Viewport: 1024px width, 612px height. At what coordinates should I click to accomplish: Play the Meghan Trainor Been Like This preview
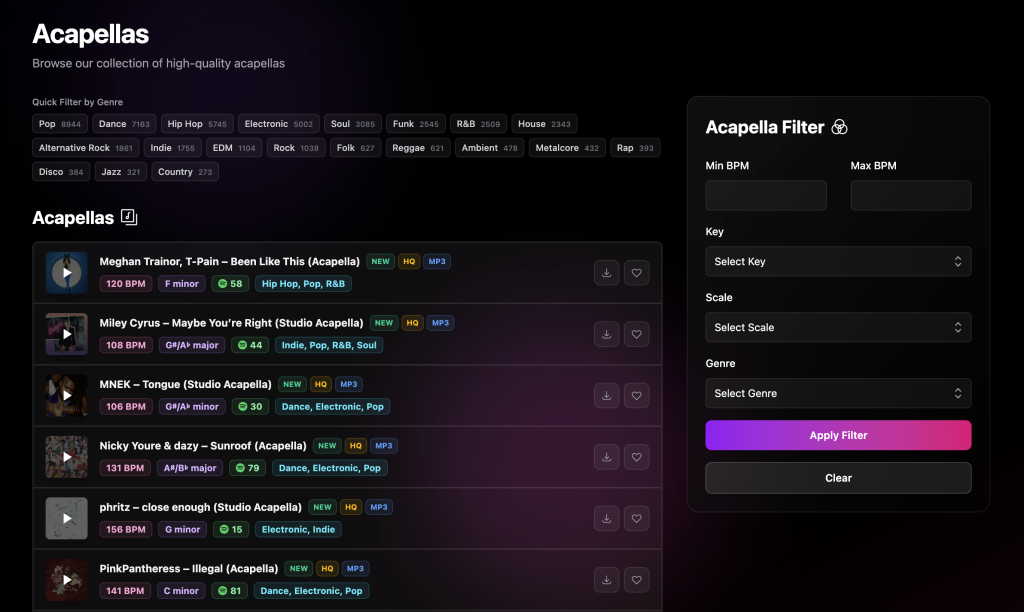click(66, 272)
